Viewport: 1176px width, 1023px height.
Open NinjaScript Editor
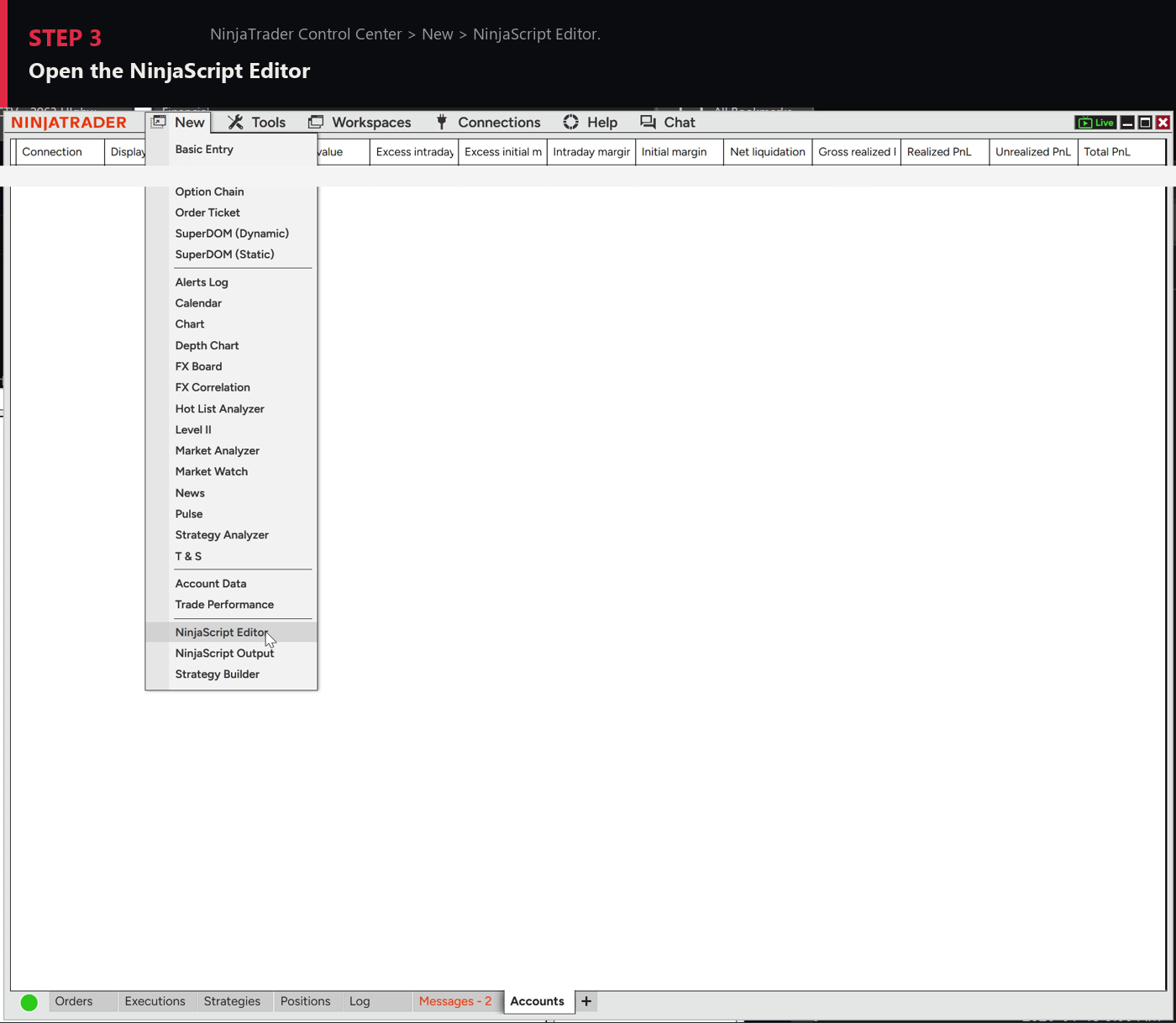tap(231, 632)
